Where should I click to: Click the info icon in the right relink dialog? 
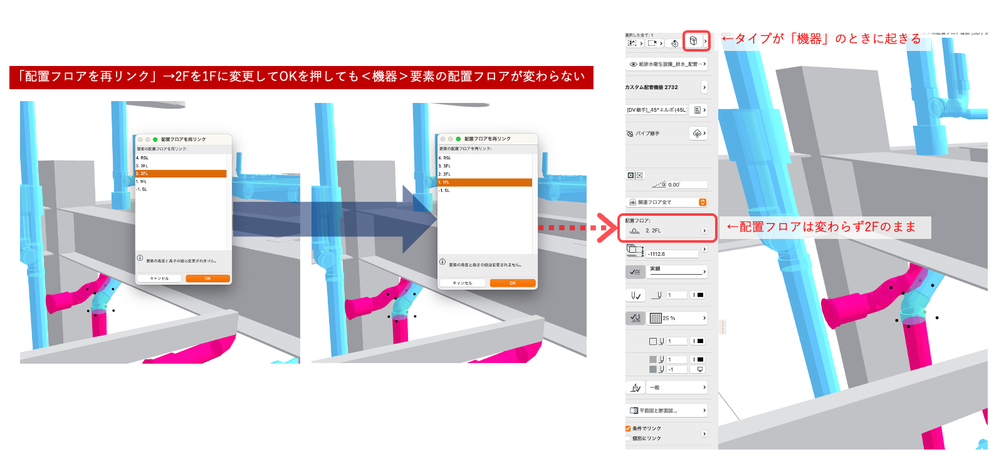(443, 263)
